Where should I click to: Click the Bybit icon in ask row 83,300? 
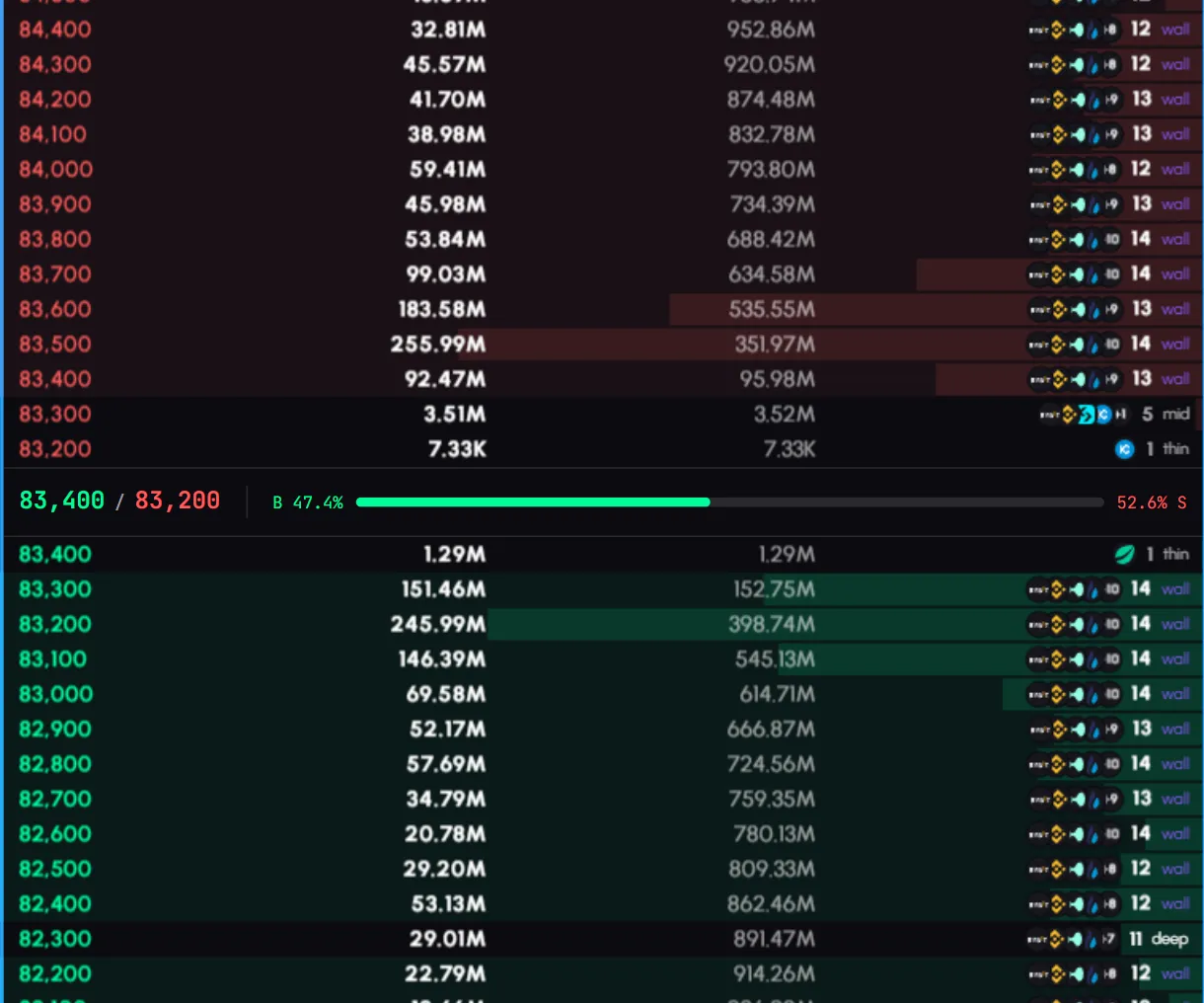coord(1049,415)
